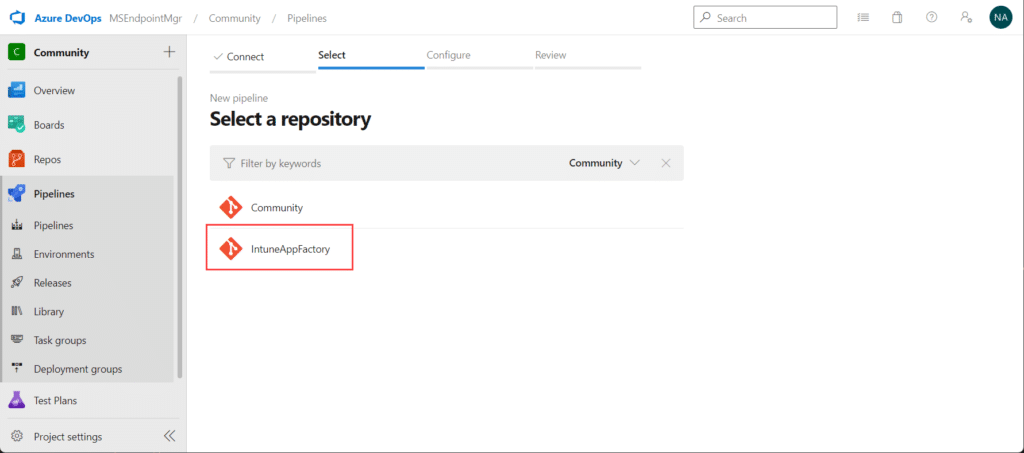Click the Task groups icon

click(x=18, y=340)
